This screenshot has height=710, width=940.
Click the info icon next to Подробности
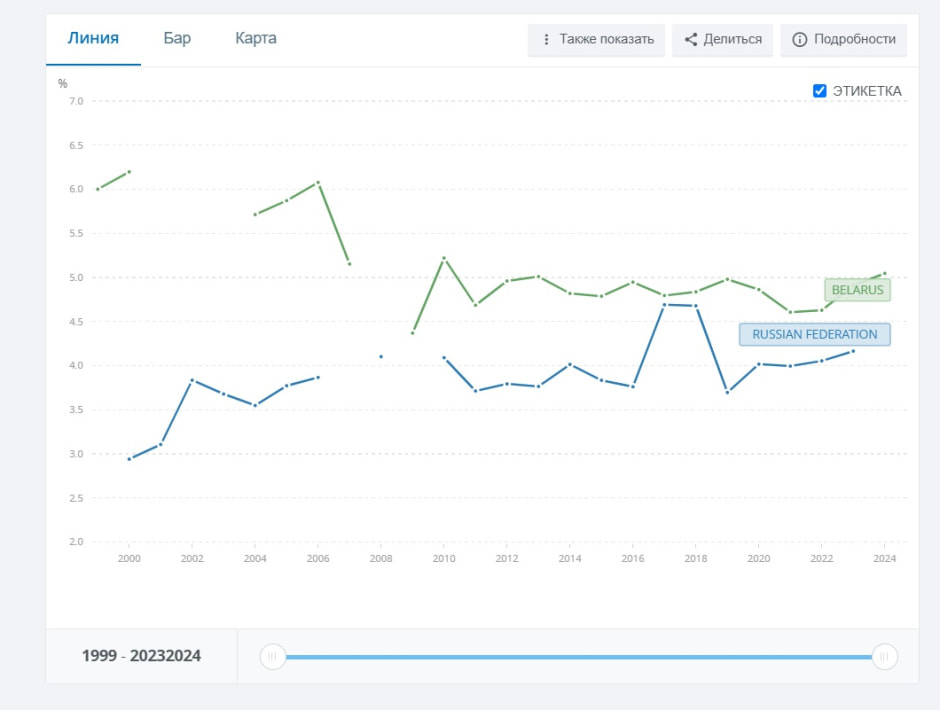(800, 40)
